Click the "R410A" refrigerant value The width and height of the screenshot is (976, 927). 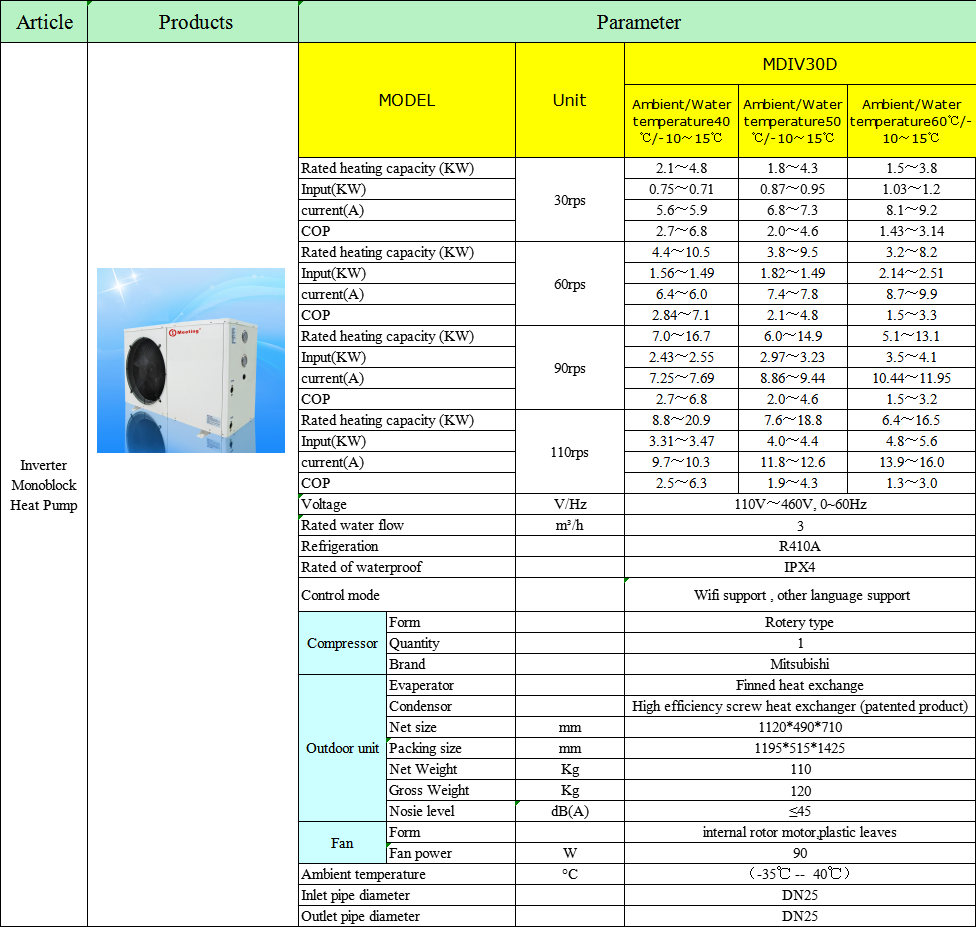pos(800,546)
